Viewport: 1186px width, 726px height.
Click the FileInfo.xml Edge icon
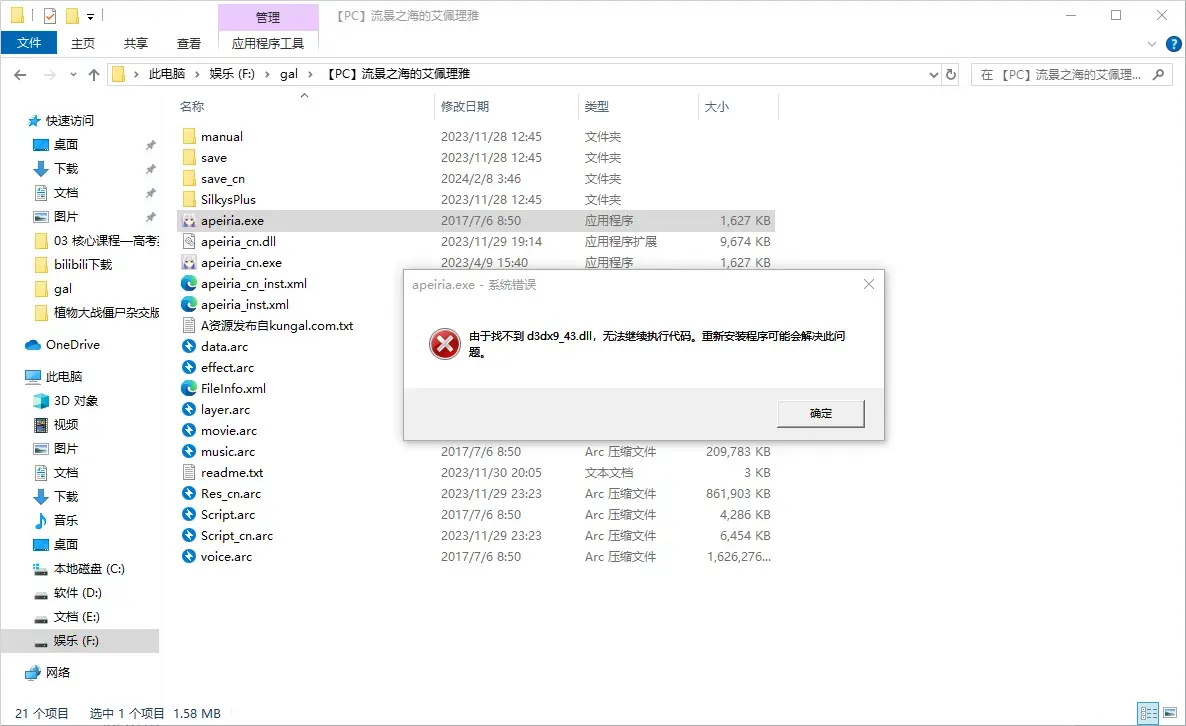[189, 388]
